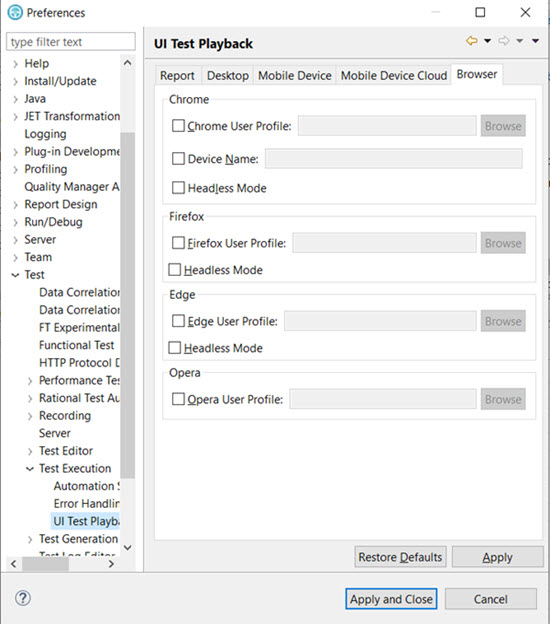Expand the Help tree node
The width and height of the screenshot is (550, 624).
(15, 64)
